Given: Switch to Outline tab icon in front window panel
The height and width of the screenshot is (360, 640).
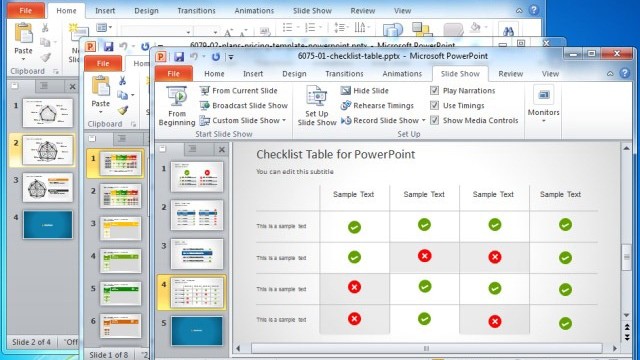Looking at the screenshot, I should click(192, 149).
